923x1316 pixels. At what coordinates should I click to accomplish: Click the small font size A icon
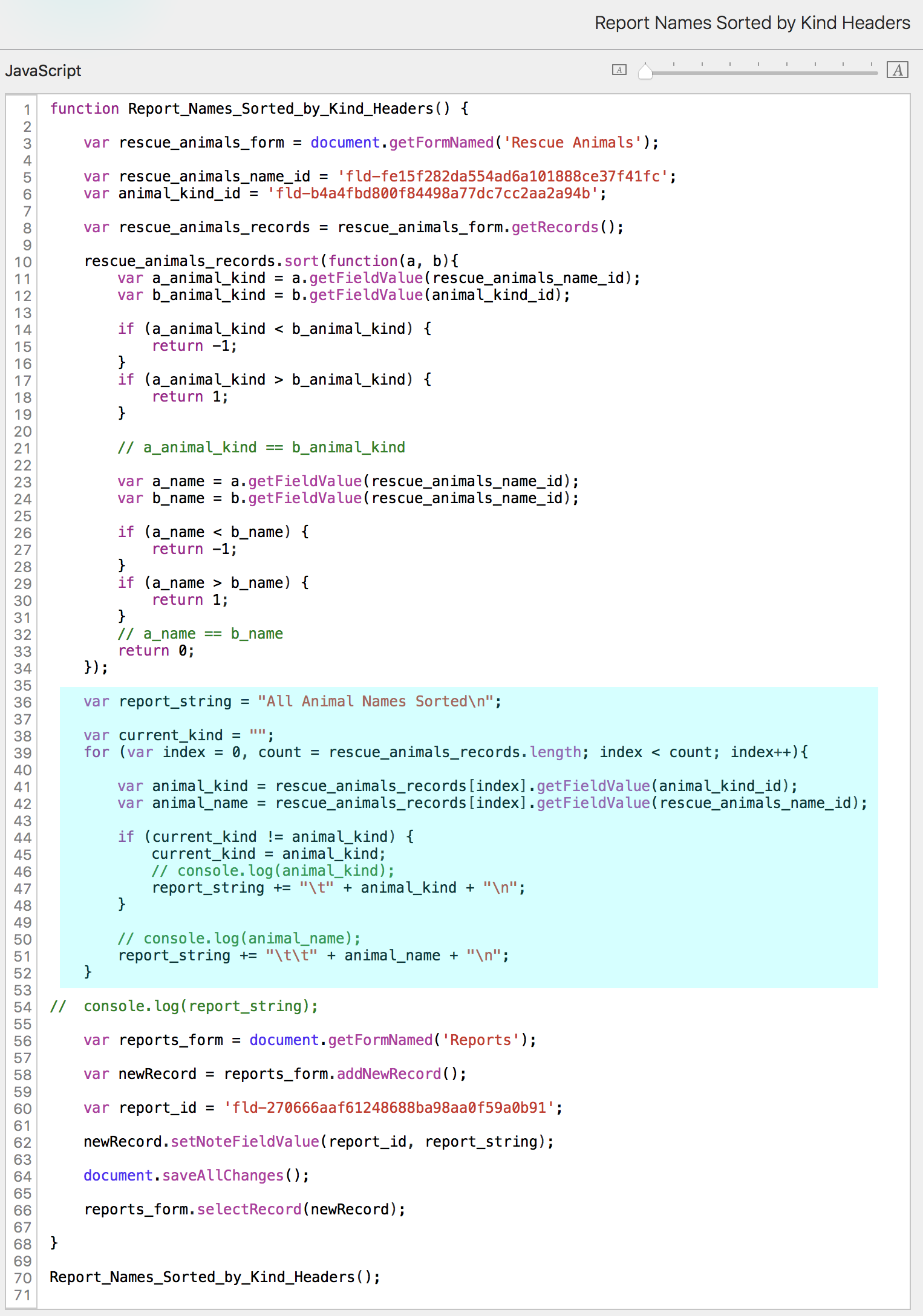click(x=619, y=70)
